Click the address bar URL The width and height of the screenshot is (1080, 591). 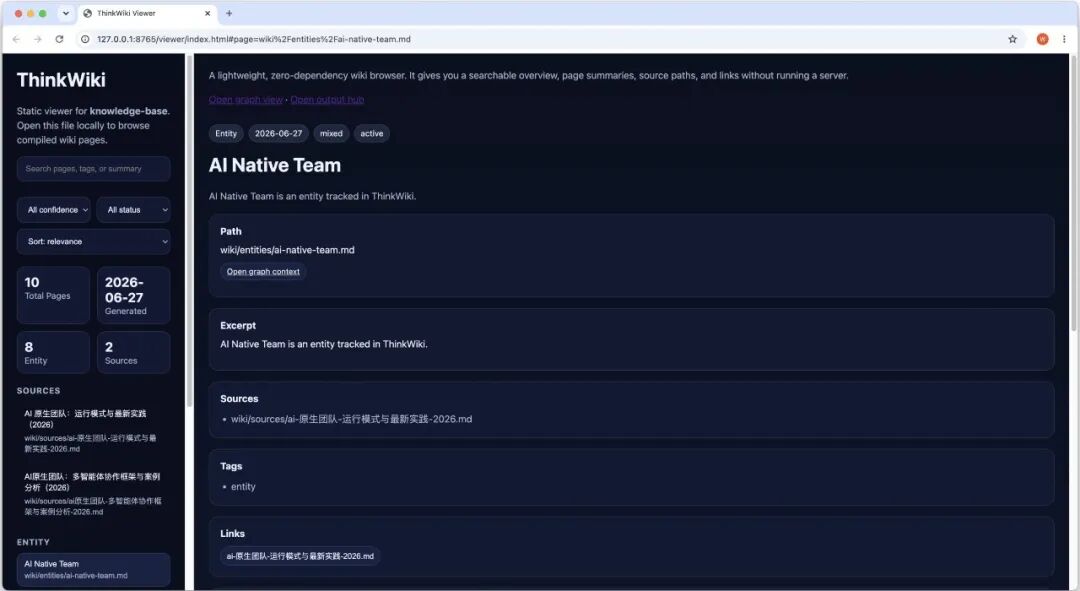point(253,39)
